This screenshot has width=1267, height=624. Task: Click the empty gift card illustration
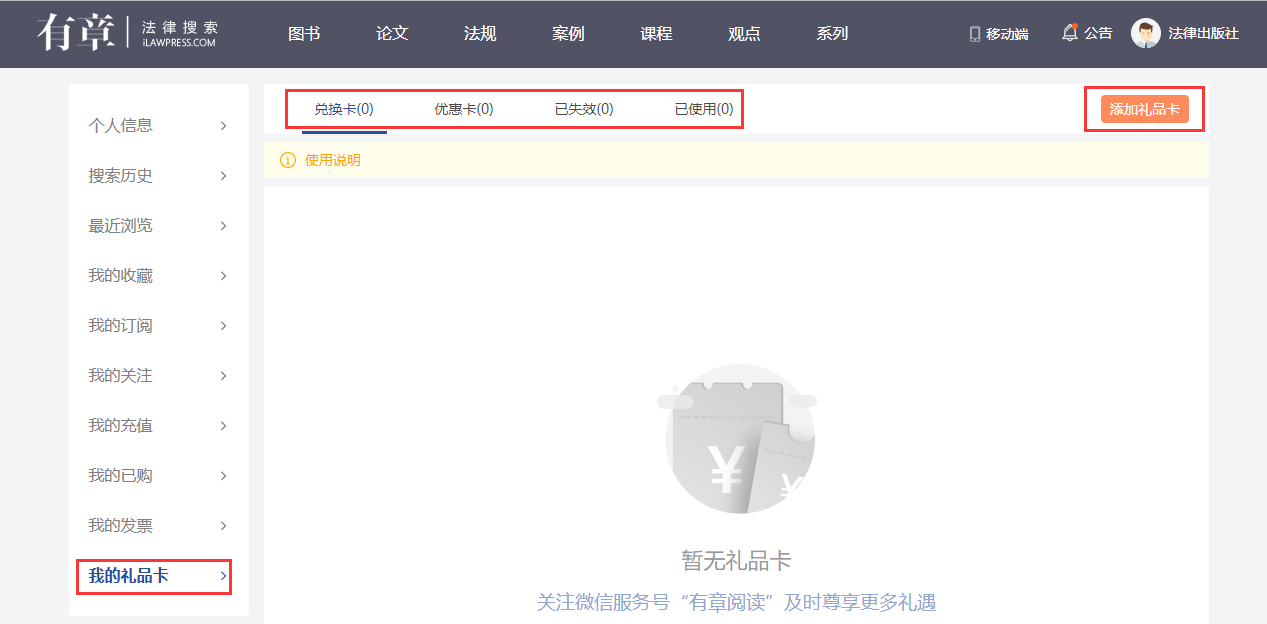point(739,439)
